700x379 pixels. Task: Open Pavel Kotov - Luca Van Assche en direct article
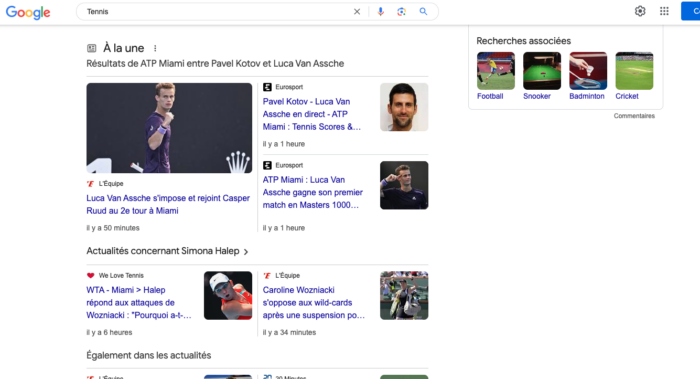(x=312, y=114)
